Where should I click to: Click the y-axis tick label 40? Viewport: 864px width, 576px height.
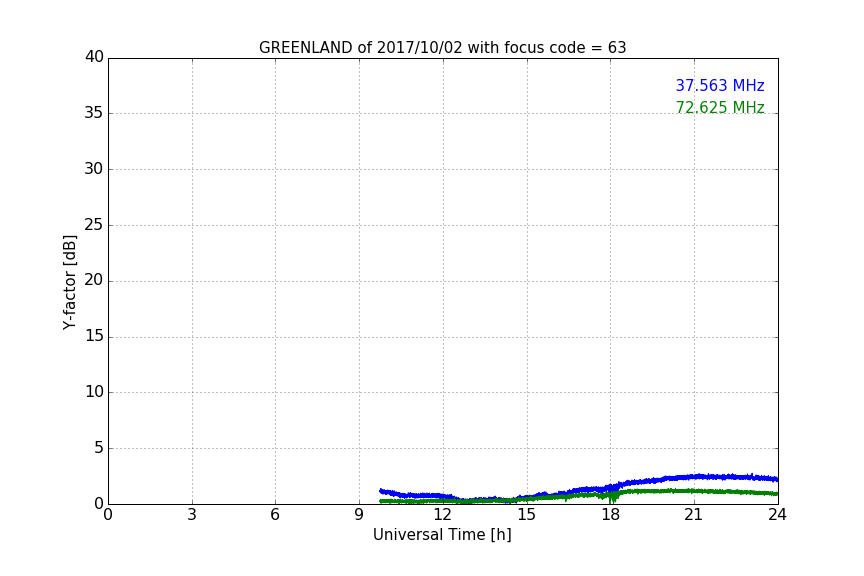point(94,57)
